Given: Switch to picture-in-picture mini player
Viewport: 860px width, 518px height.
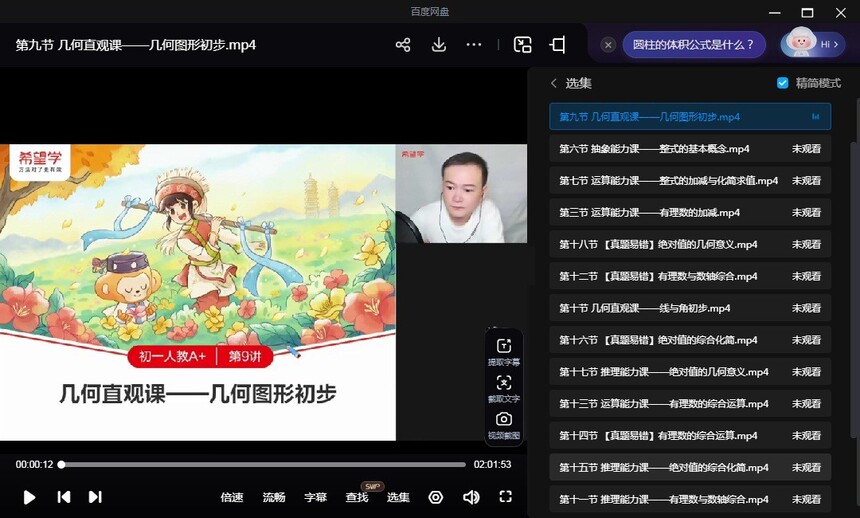Looking at the screenshot, I should pyautogui.click(x=522, y=45).
